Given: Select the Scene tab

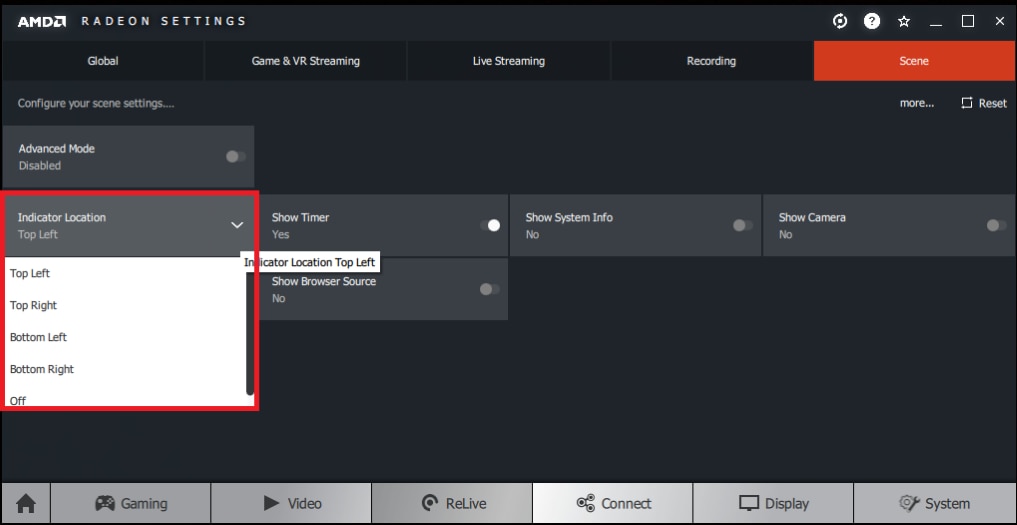Looking at the screenshot, I should [914, 61].
